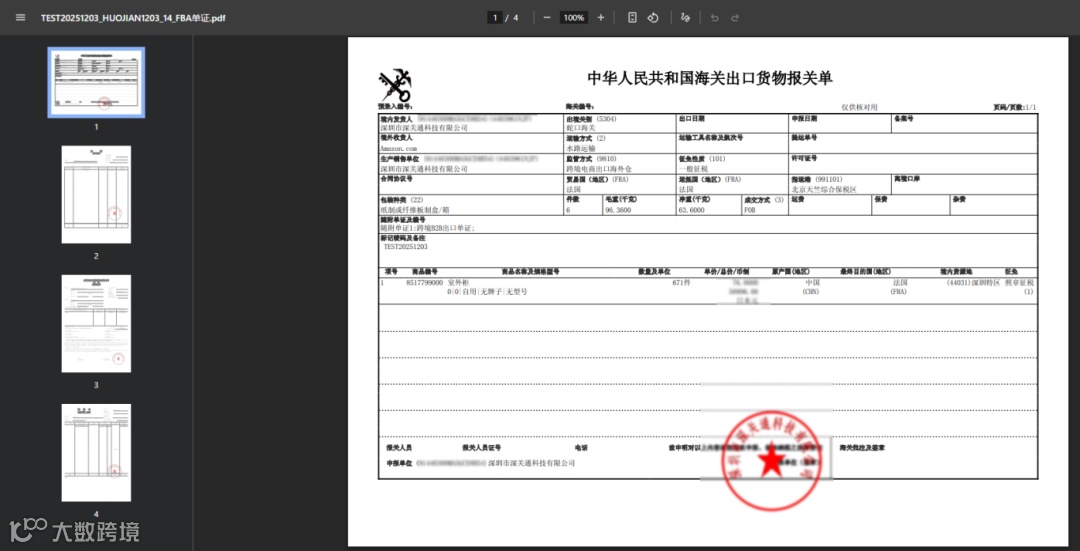1080x551 pixels.
Task: Toggle the sidebar with the hamburger menu icon
Action: tap(21, 18)
